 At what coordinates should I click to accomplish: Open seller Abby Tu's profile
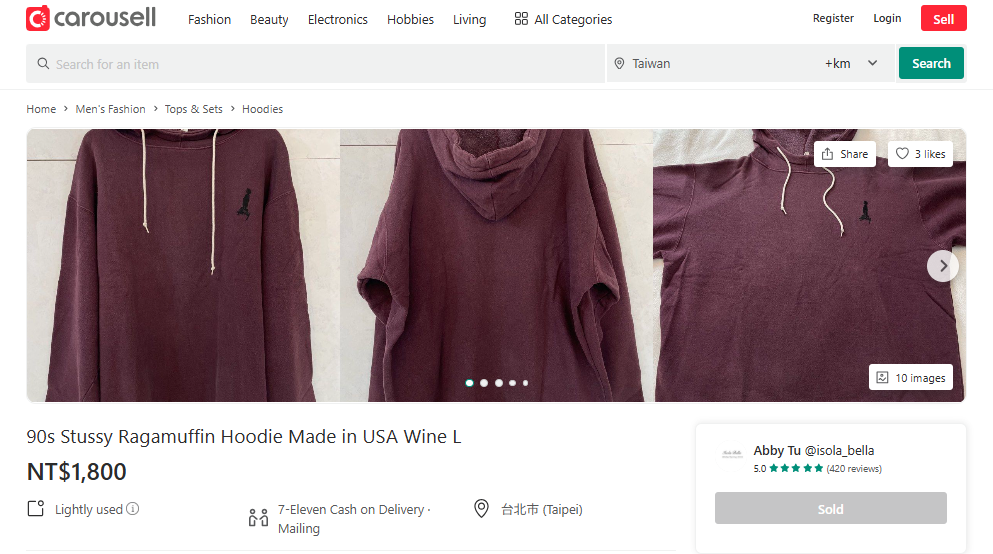click(813, 450)
